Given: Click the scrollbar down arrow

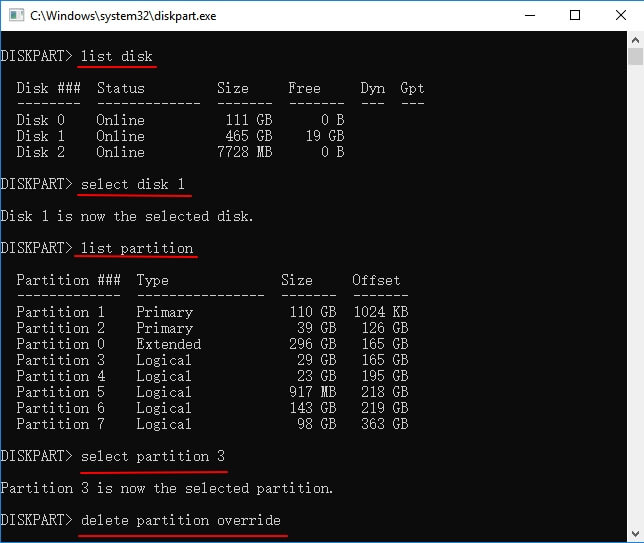Looking at the screenshot, I should pos(635,535).
